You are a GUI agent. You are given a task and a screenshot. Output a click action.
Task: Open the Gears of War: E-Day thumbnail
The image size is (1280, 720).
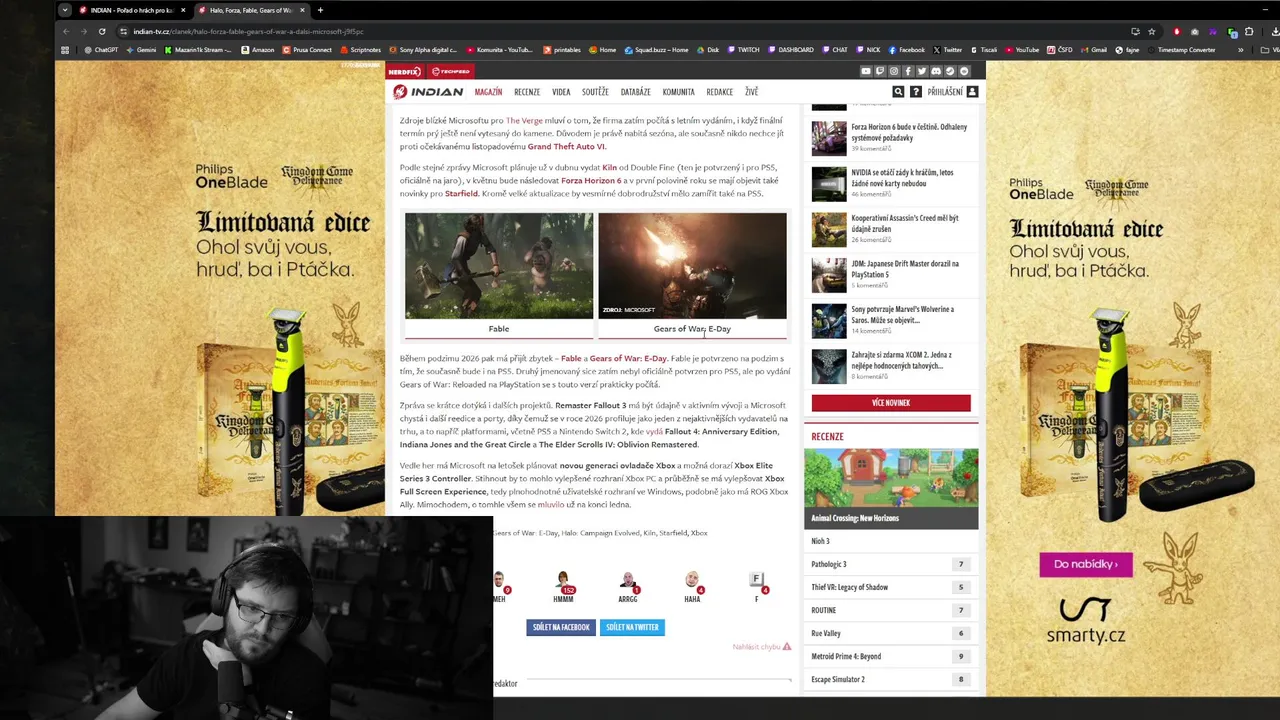click(x=692, y=266)
